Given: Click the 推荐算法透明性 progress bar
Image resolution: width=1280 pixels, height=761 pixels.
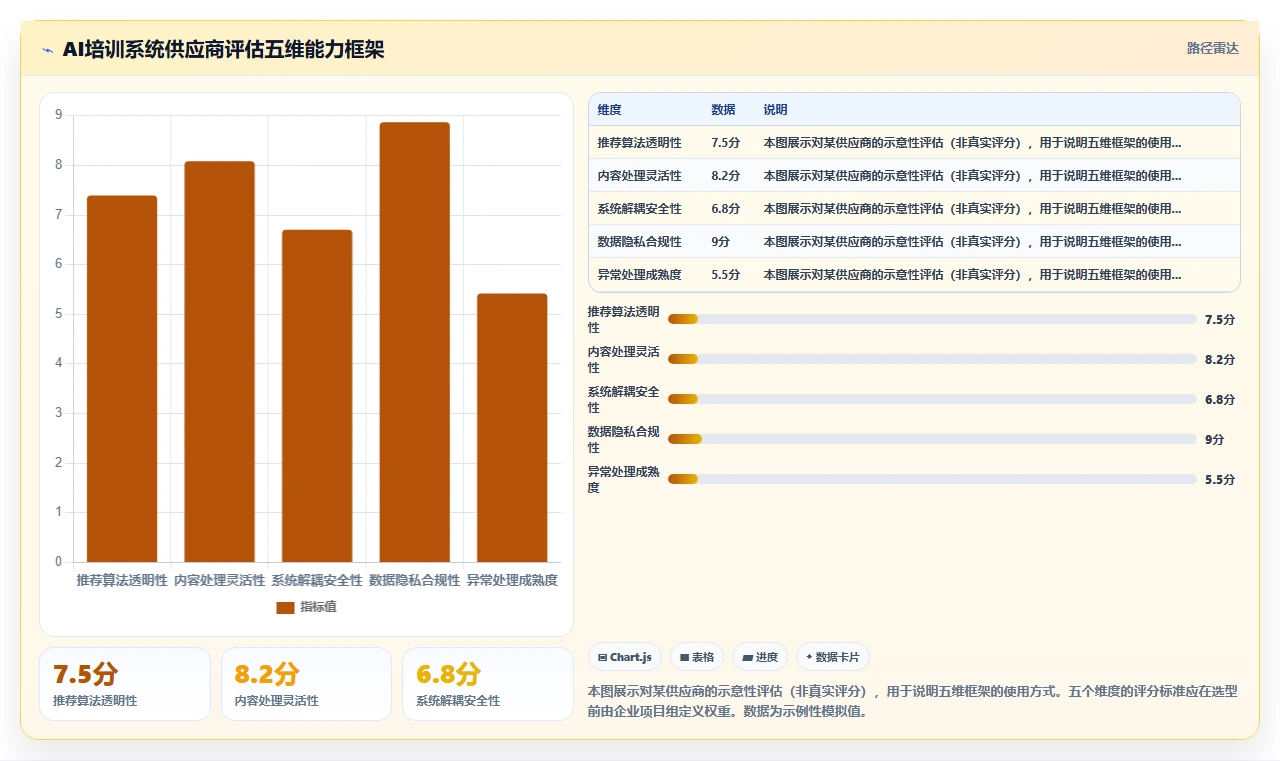Looking at the screenshot, I should (x=932, y=319).
